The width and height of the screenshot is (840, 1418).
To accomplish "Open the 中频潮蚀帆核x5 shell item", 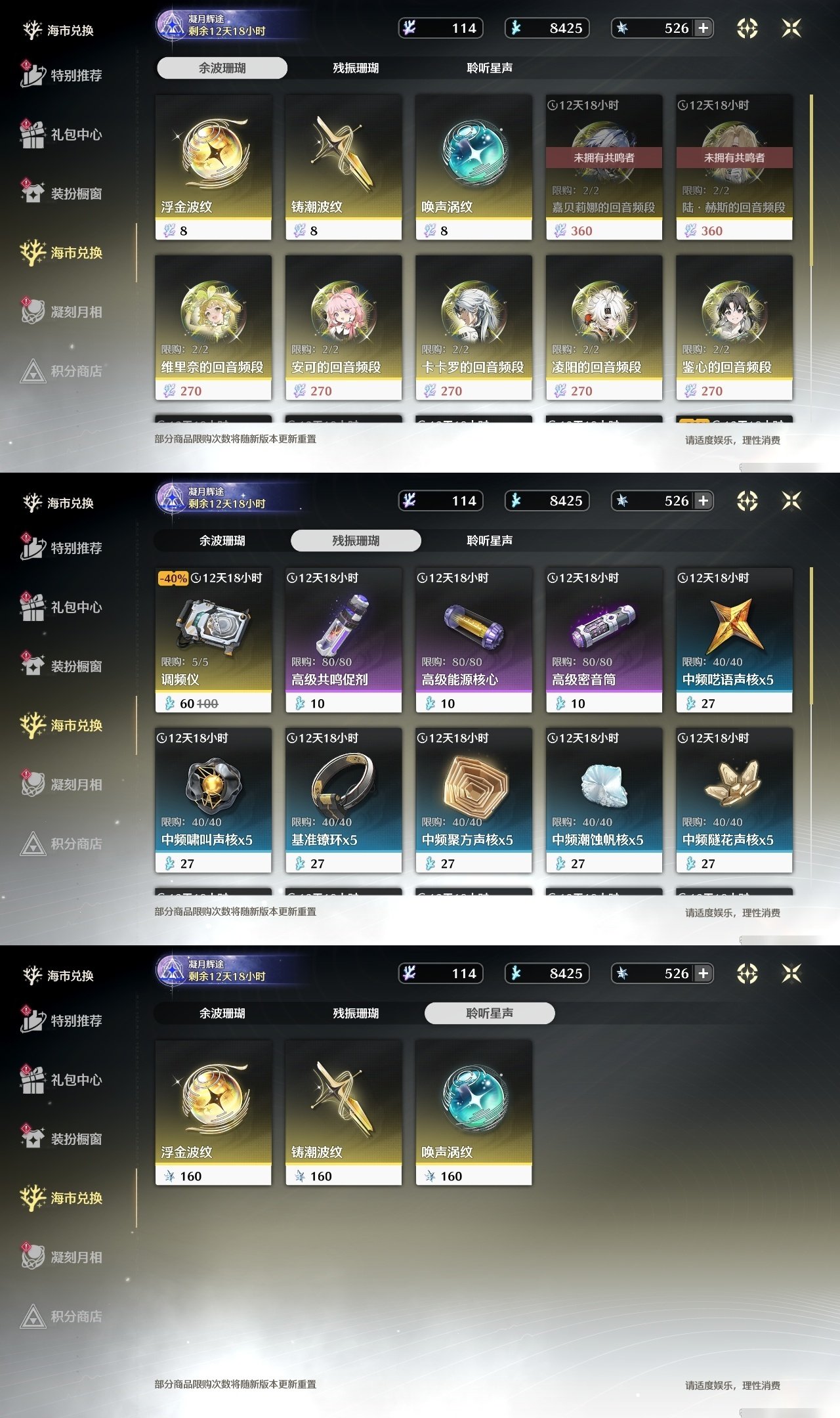I will pyautogui.click(x=604, y=800).
